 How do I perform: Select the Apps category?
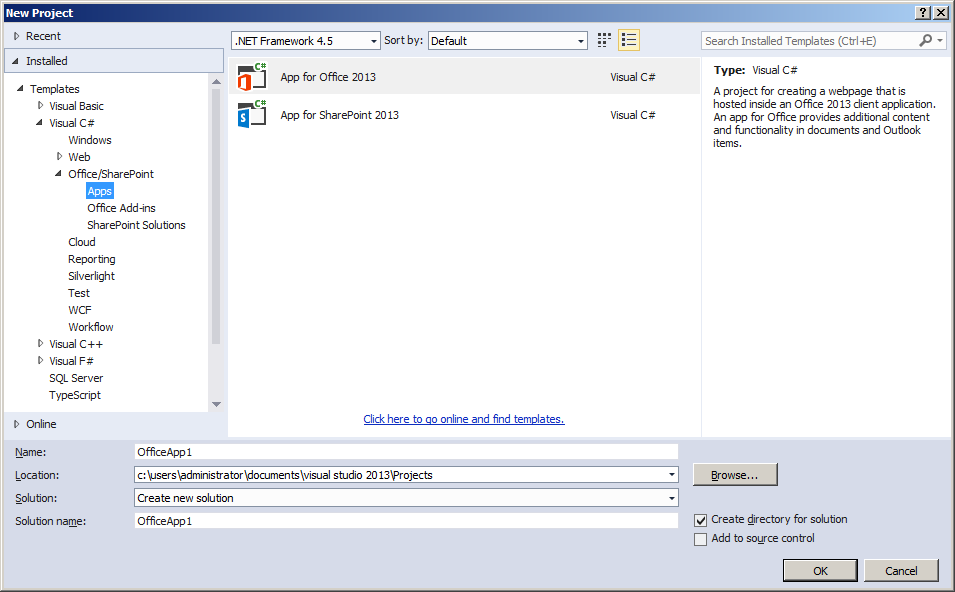click(100, 191)
